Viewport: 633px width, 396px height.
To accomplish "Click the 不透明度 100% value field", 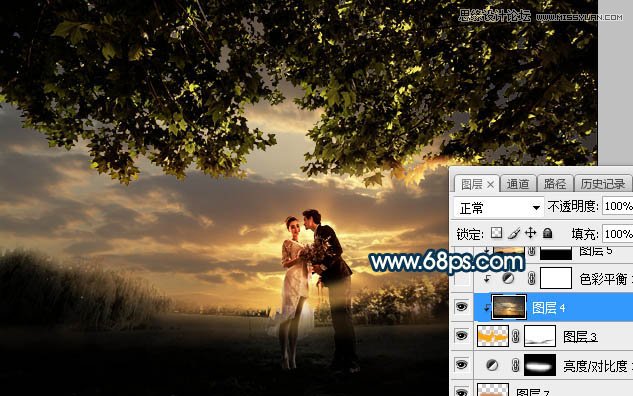I will pyautogui.click(x=618, y=206).
